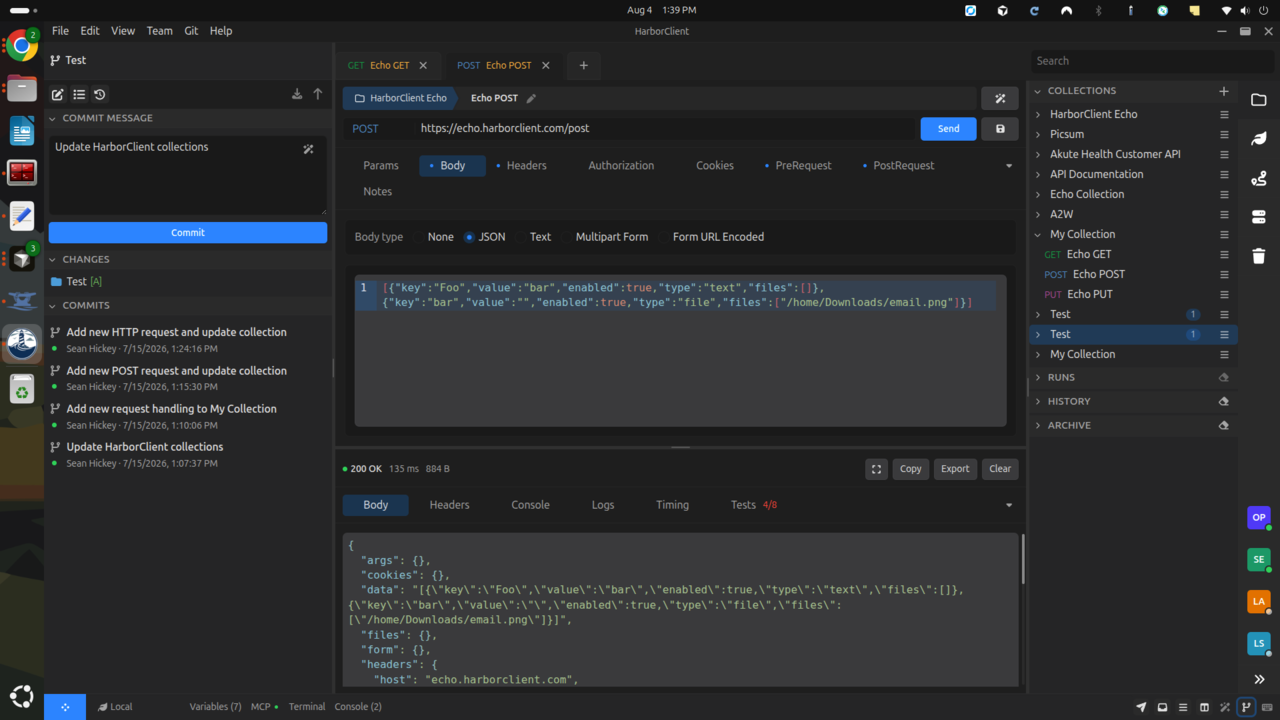Image resolution: width=1280 pixels, height=720 pixels.
Task: Open the File menu
Action: [60, 31]
